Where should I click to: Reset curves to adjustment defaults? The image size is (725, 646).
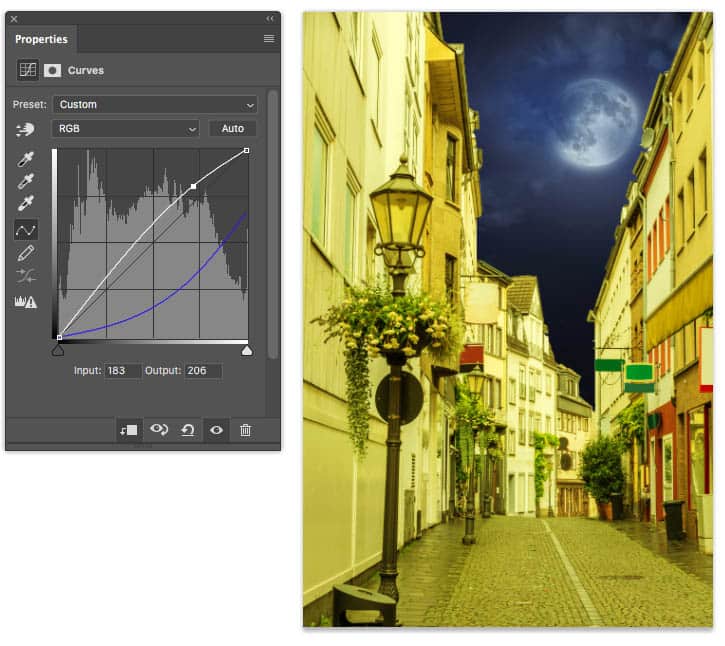point(188,431)
